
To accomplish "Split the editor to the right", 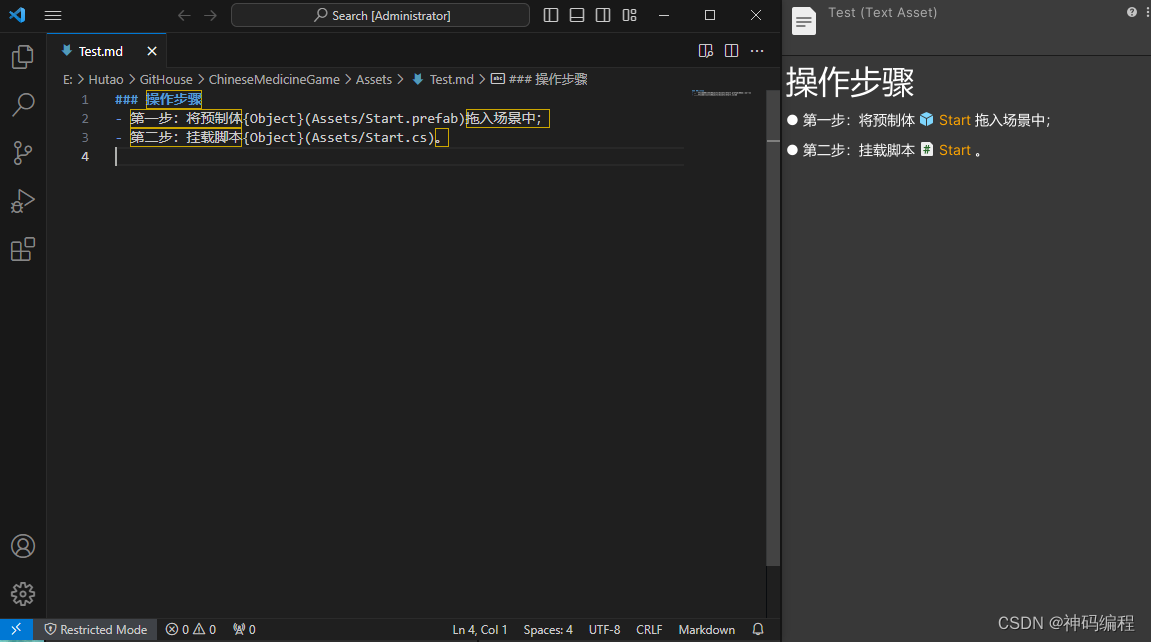I will pyautogui.click(x=731, y=51).
